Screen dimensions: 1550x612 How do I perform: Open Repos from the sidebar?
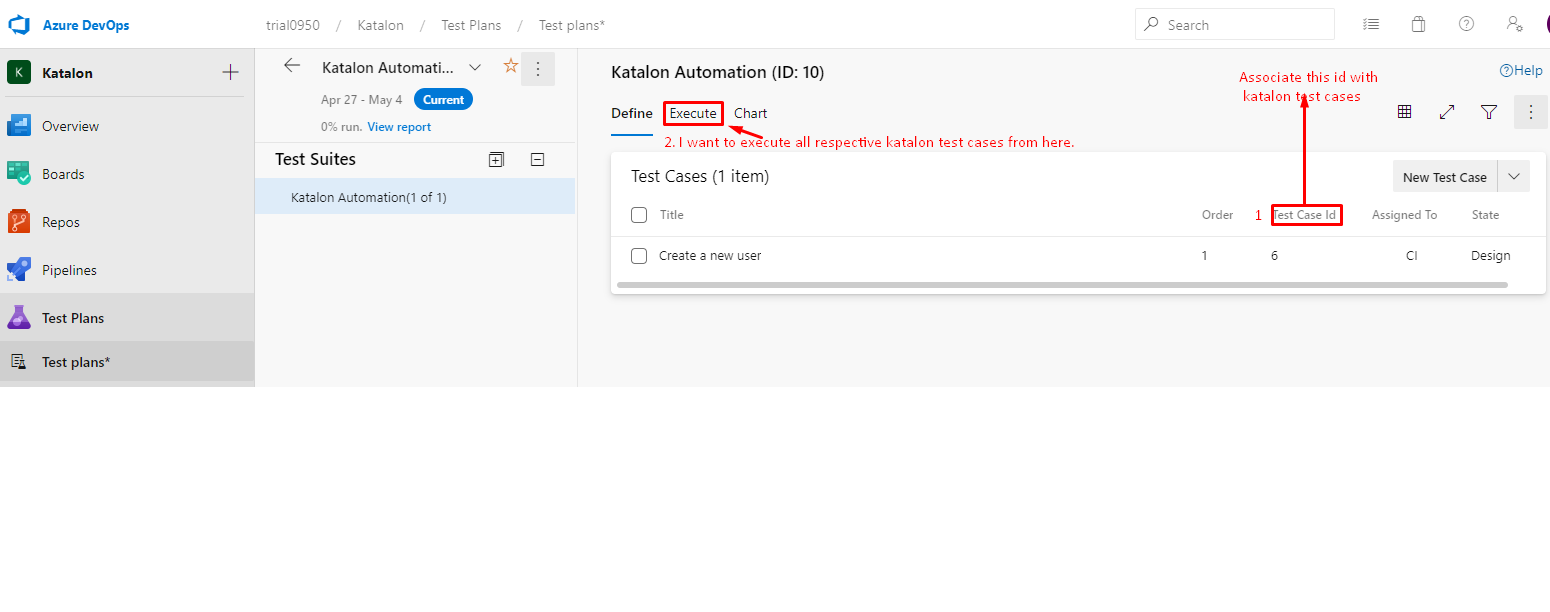coord(61,221)
